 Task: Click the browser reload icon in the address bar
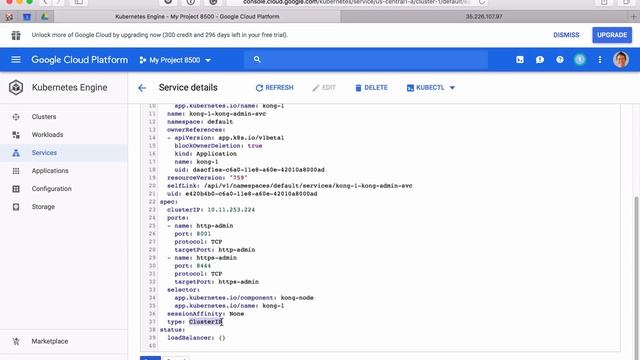click(482, 2)
